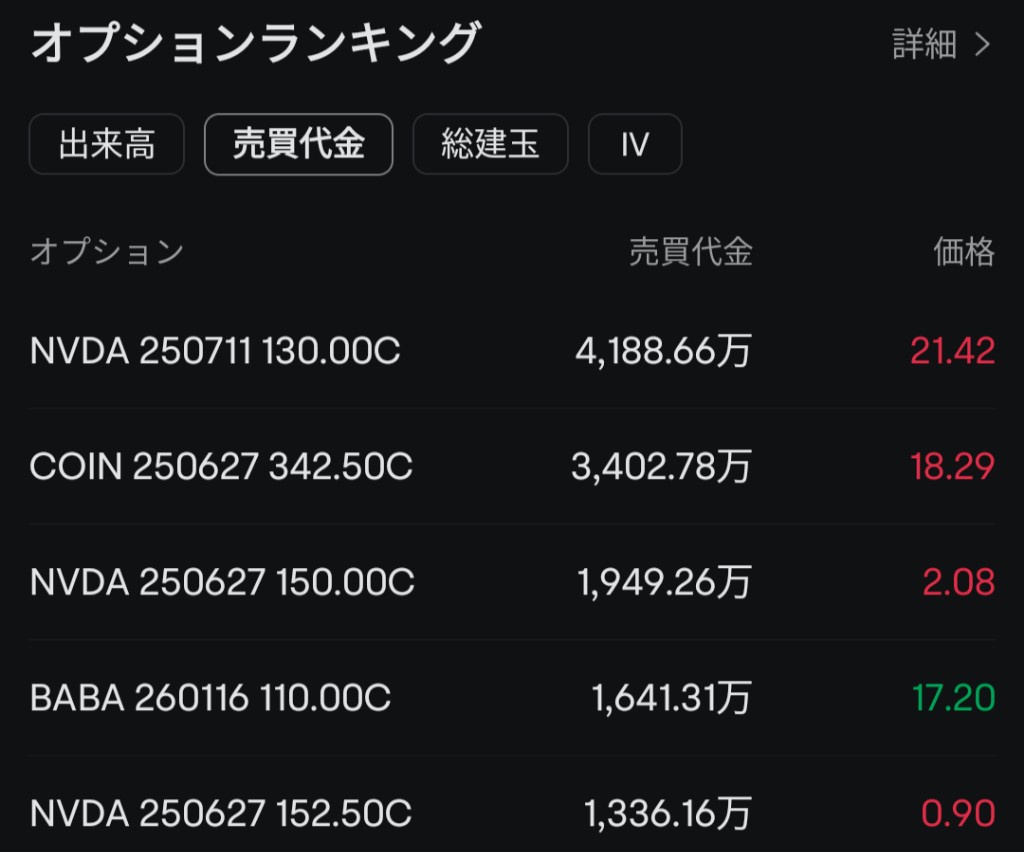
Task: Click the オプションランキング section title
Action: click(x=256, y=43)
